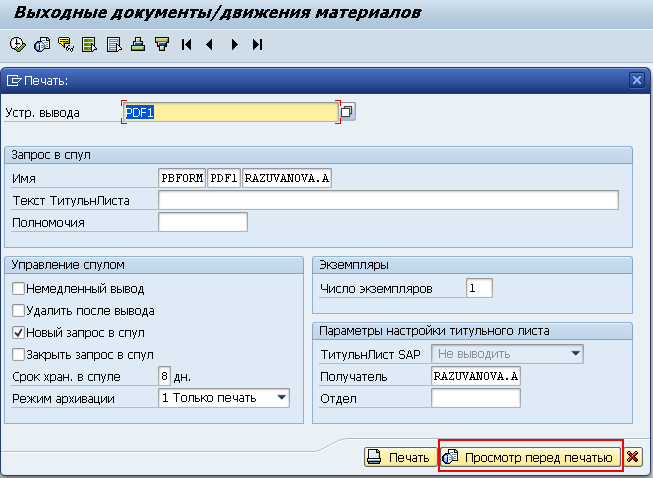Click the filter funnel toolbar icon
653x478 pixels.
pos(162,44)
